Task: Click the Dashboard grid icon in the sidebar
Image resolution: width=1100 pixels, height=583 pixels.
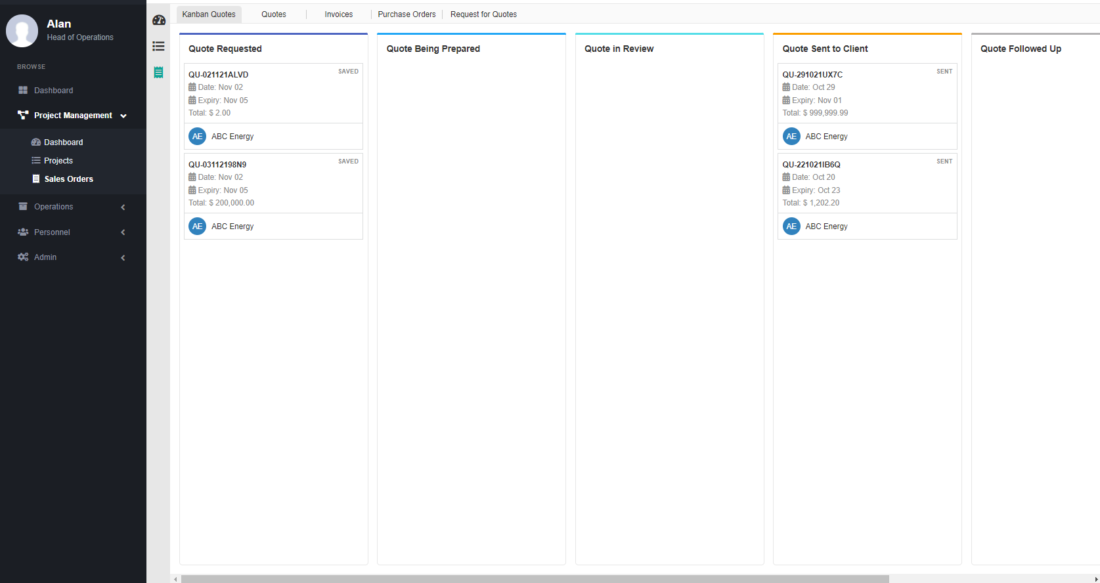Action: (23, 90)
